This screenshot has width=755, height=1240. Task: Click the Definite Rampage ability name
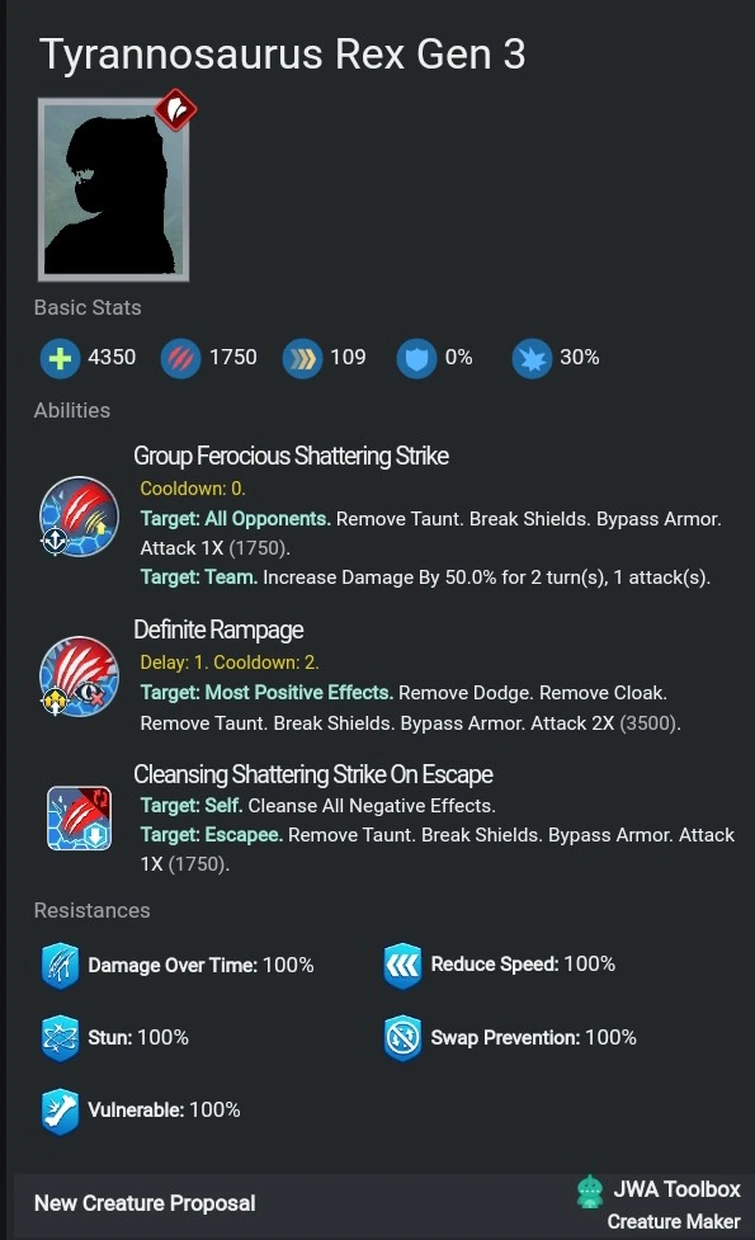coord(218,630)
